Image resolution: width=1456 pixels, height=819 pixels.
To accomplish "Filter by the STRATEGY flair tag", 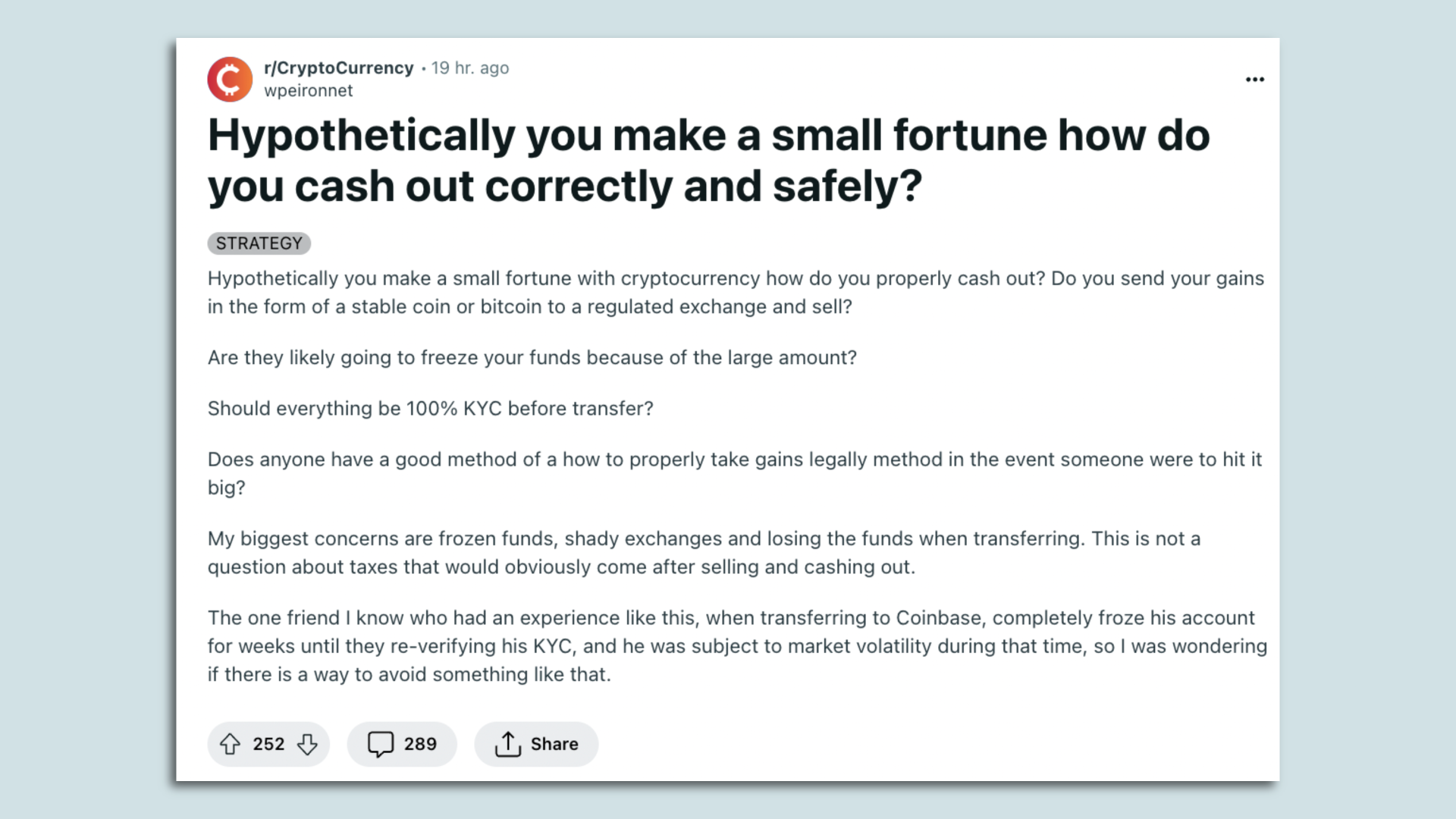I will point(259,243).
